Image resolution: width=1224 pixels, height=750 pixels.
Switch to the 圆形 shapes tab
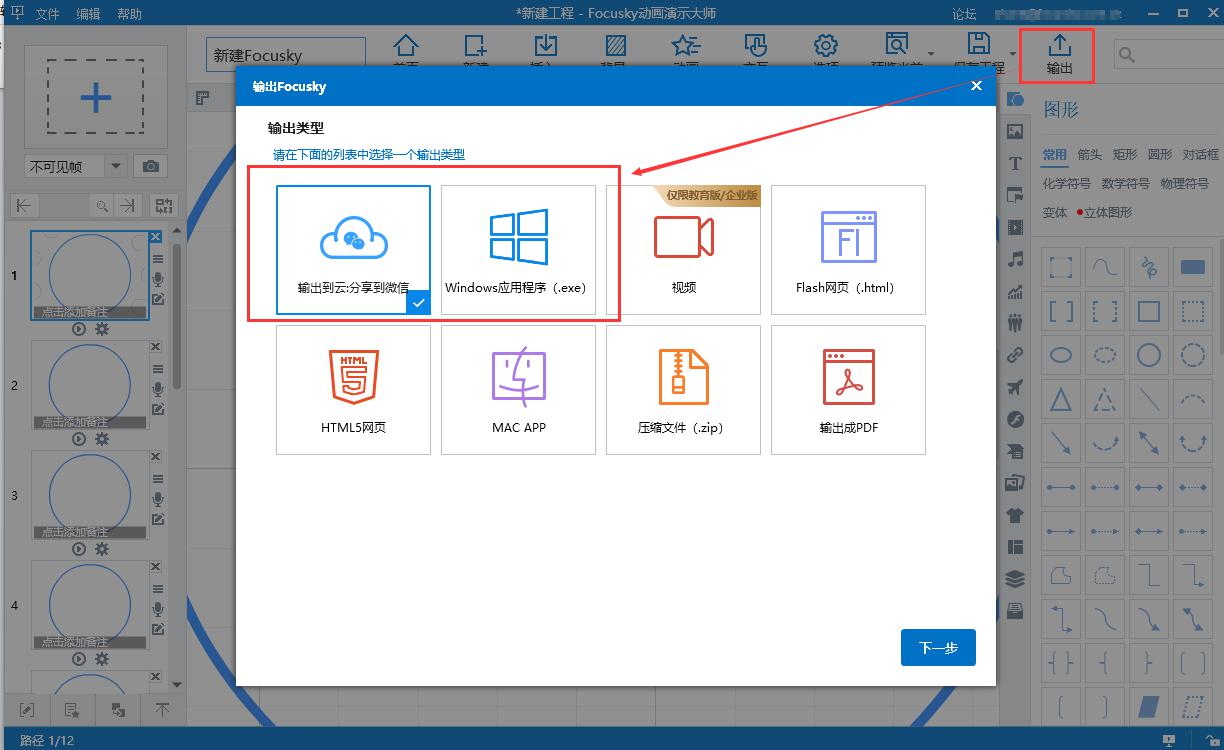1160,155
